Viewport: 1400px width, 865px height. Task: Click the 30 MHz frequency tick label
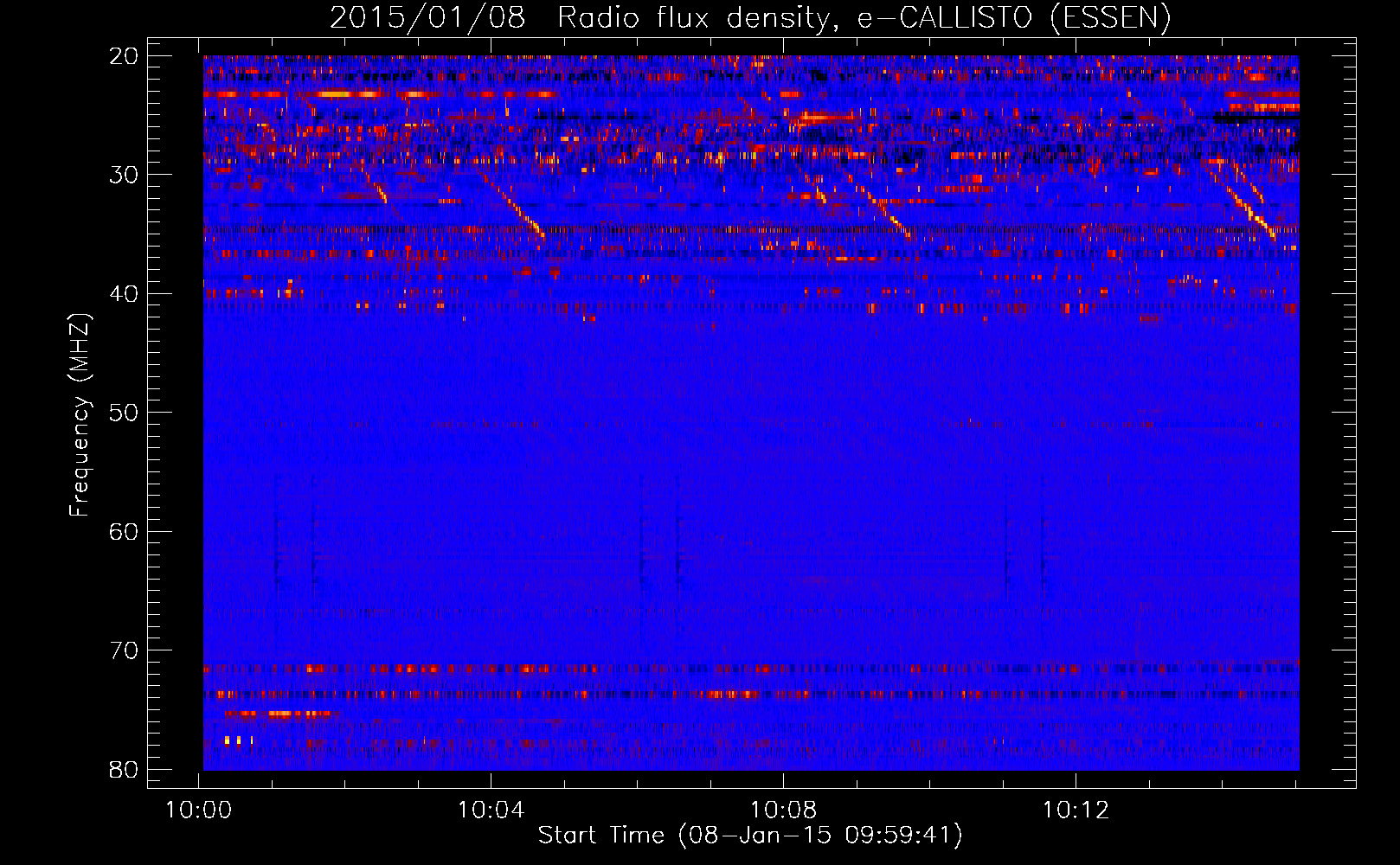[124, 174]
